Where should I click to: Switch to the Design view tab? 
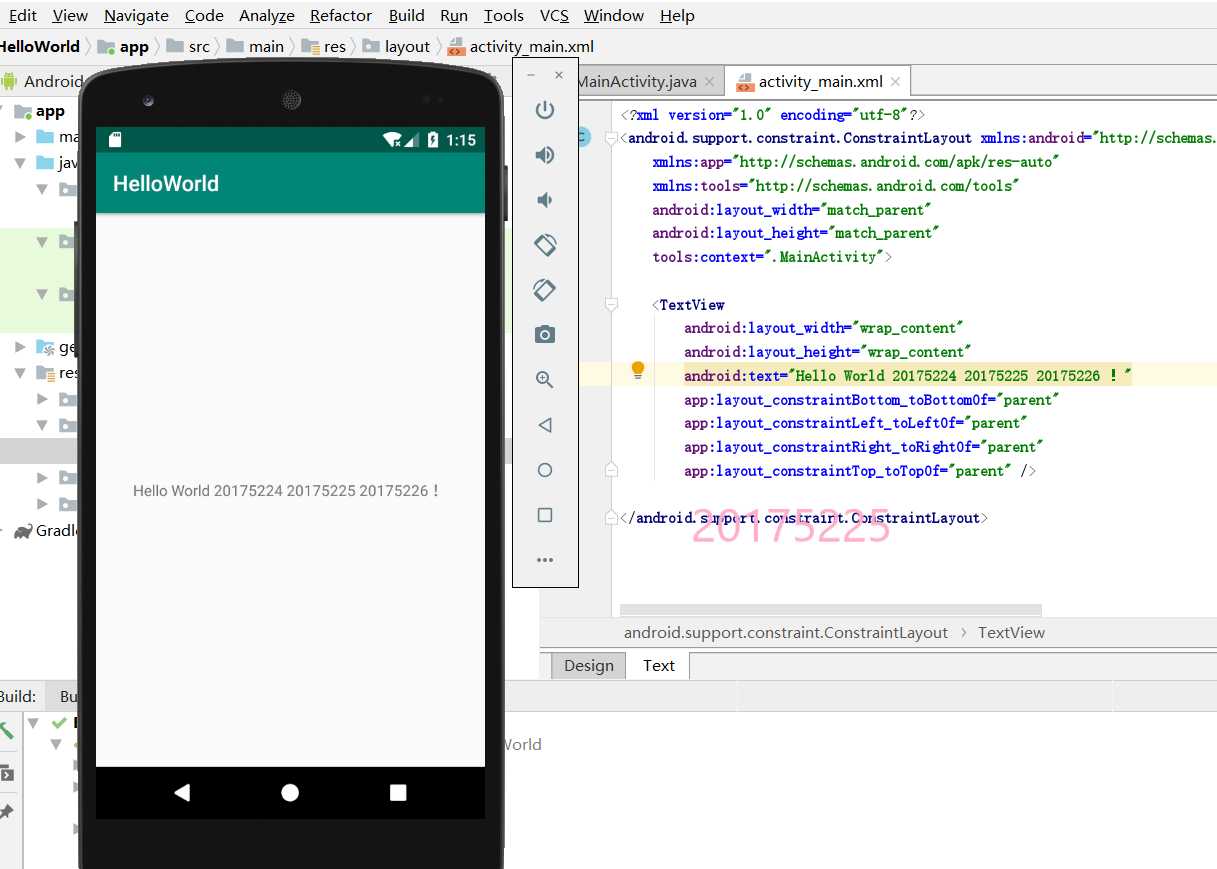click(x=589, y=666)
